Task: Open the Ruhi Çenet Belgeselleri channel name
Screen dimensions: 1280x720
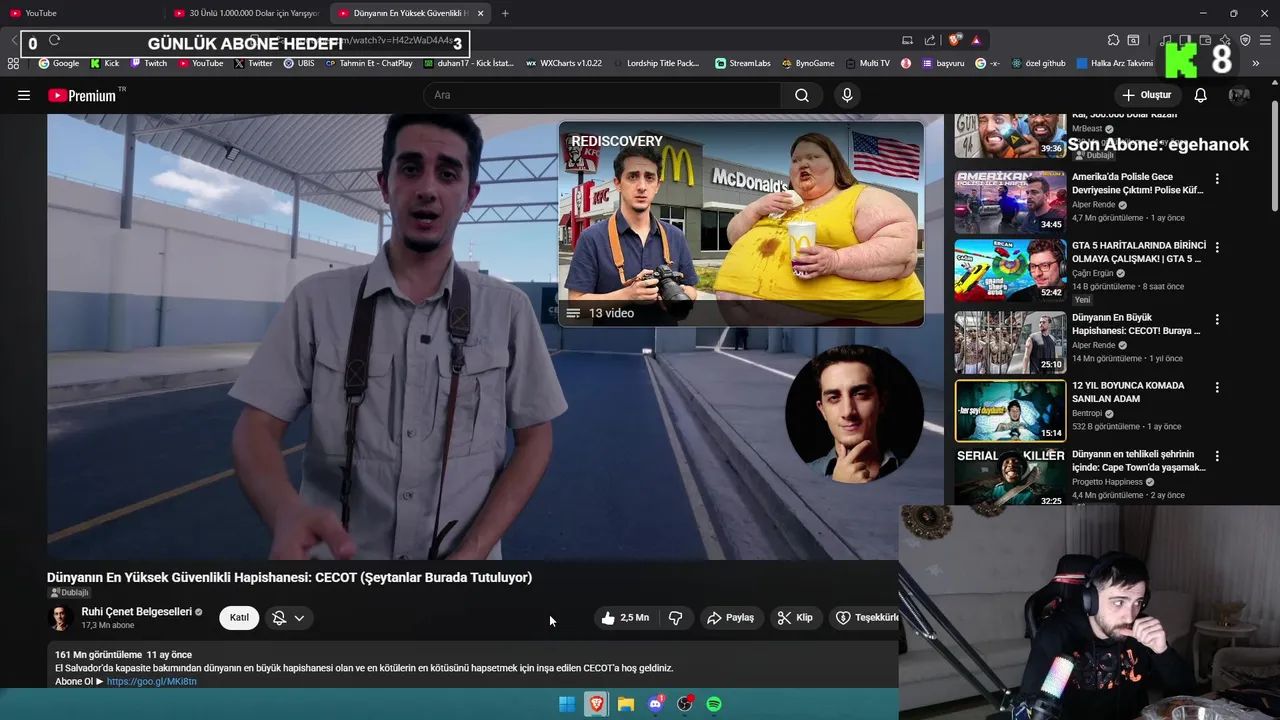Action: pyautogui.click(x=136, y=612)
